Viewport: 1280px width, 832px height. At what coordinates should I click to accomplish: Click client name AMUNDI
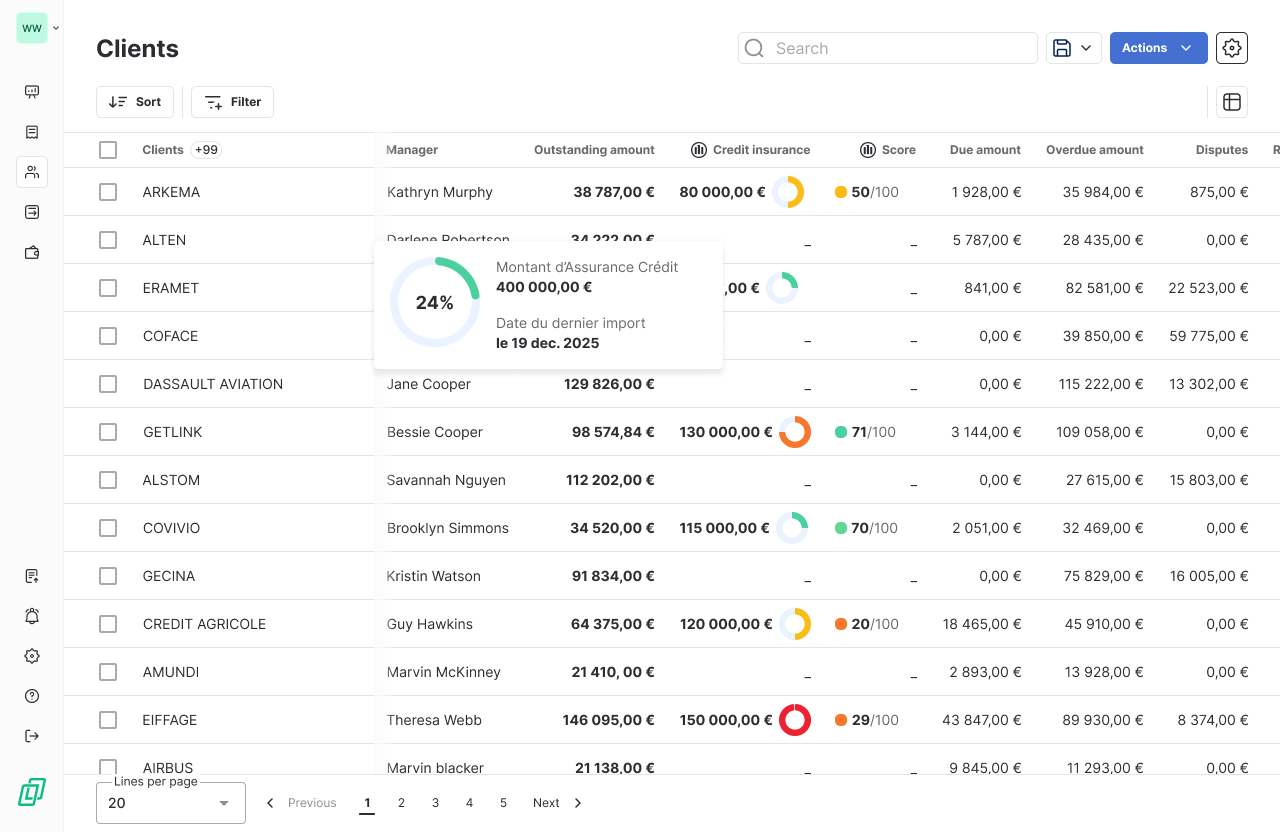pos(171,672)
